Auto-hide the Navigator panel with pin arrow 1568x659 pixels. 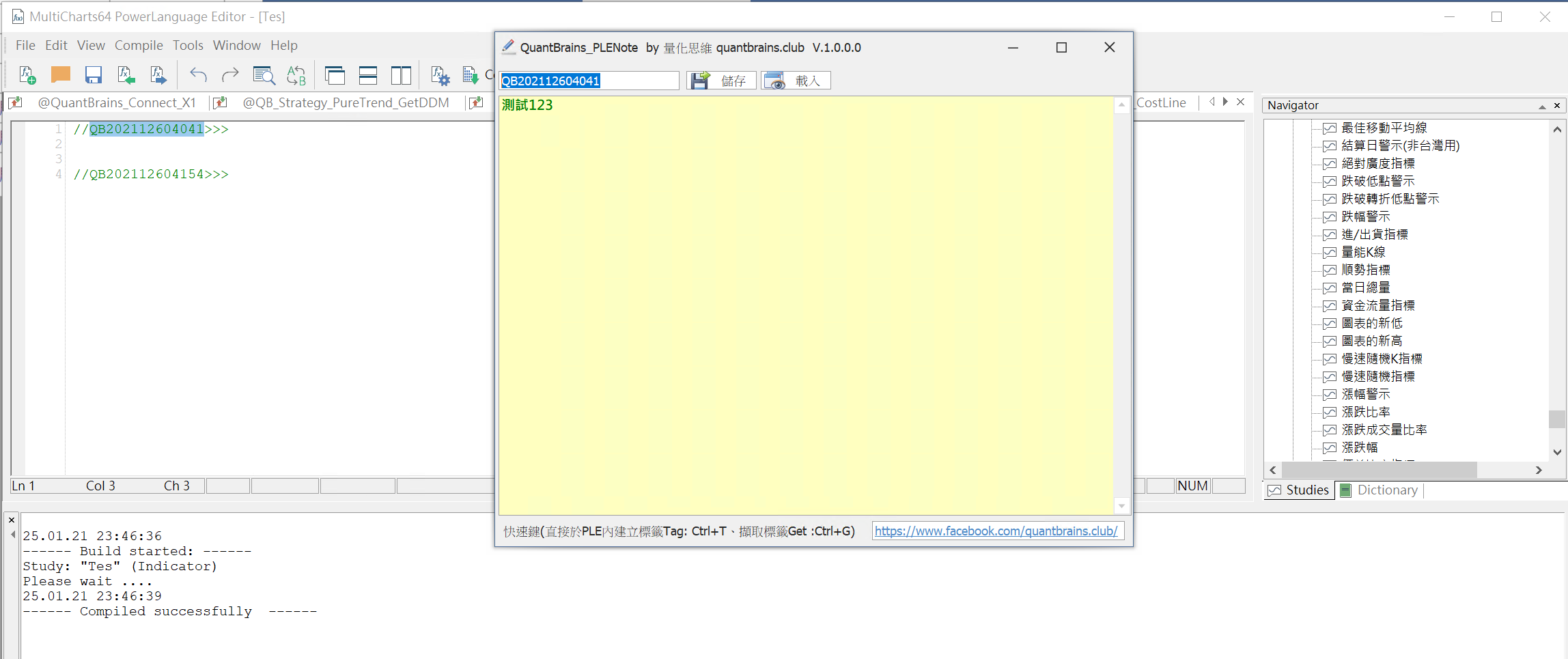(x=1542, y=106)
